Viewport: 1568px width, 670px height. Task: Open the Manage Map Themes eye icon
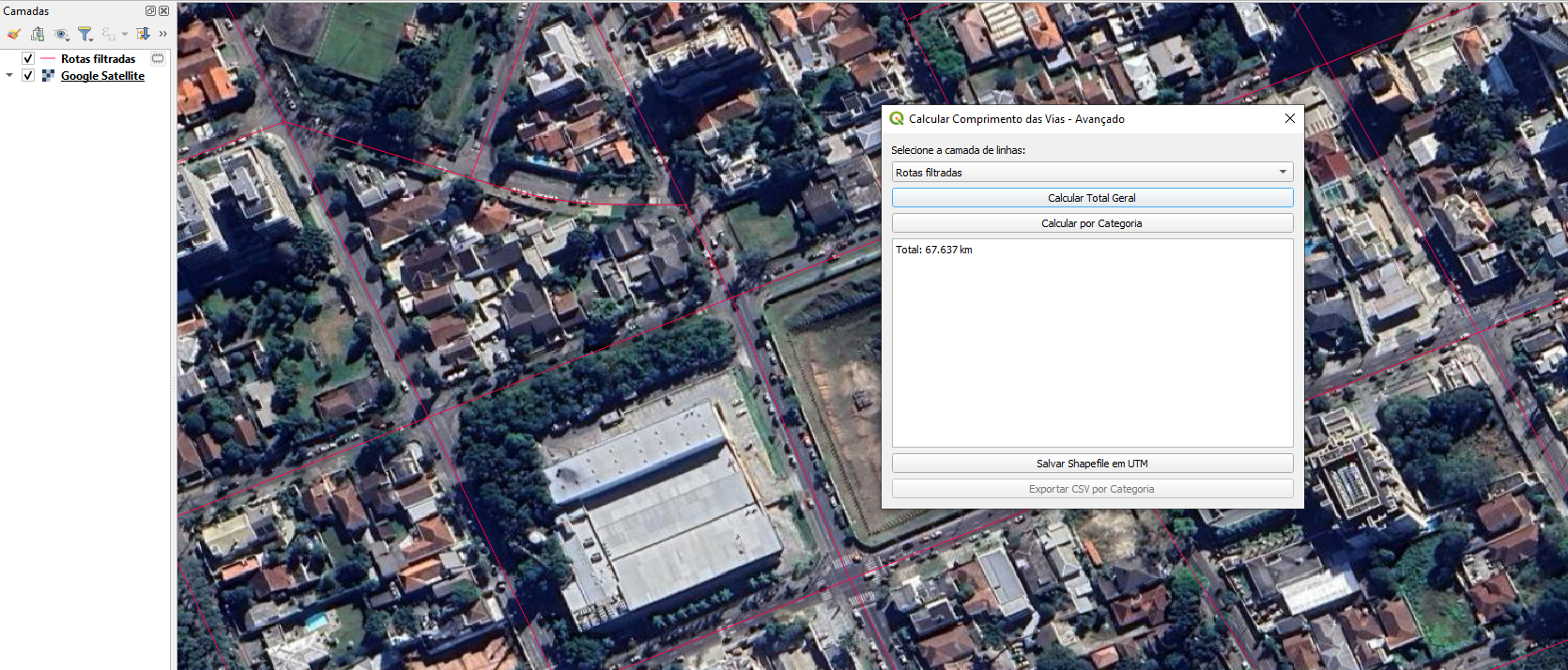coord(62,34)
